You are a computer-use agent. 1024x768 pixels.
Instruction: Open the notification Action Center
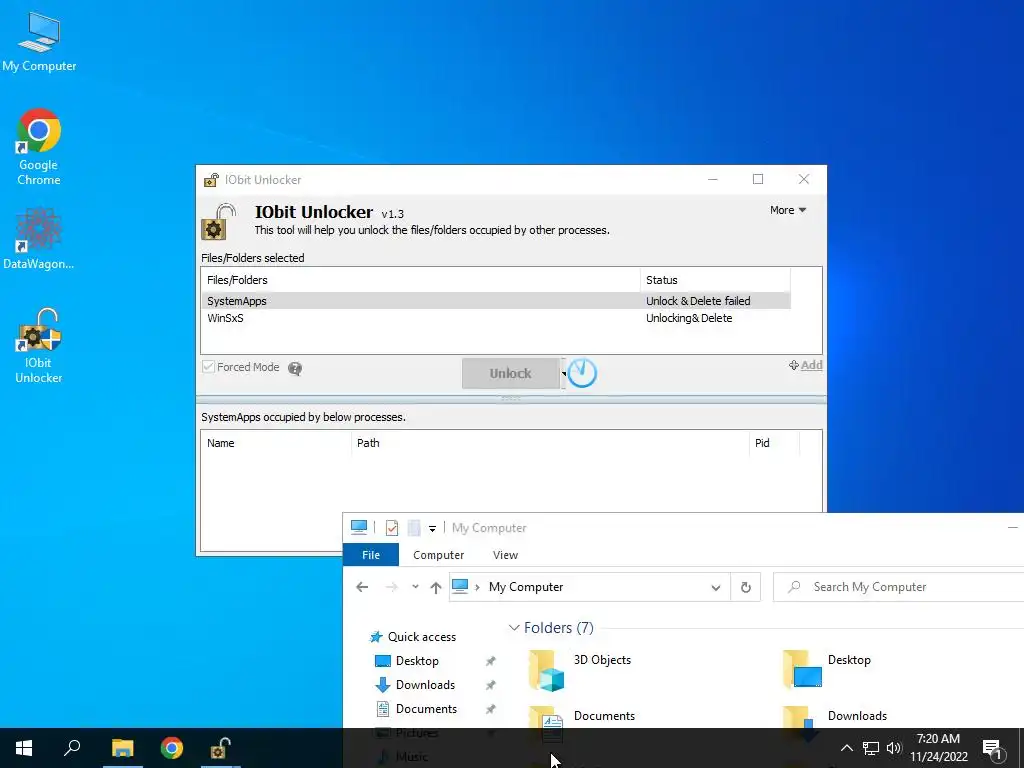[993, 749]
